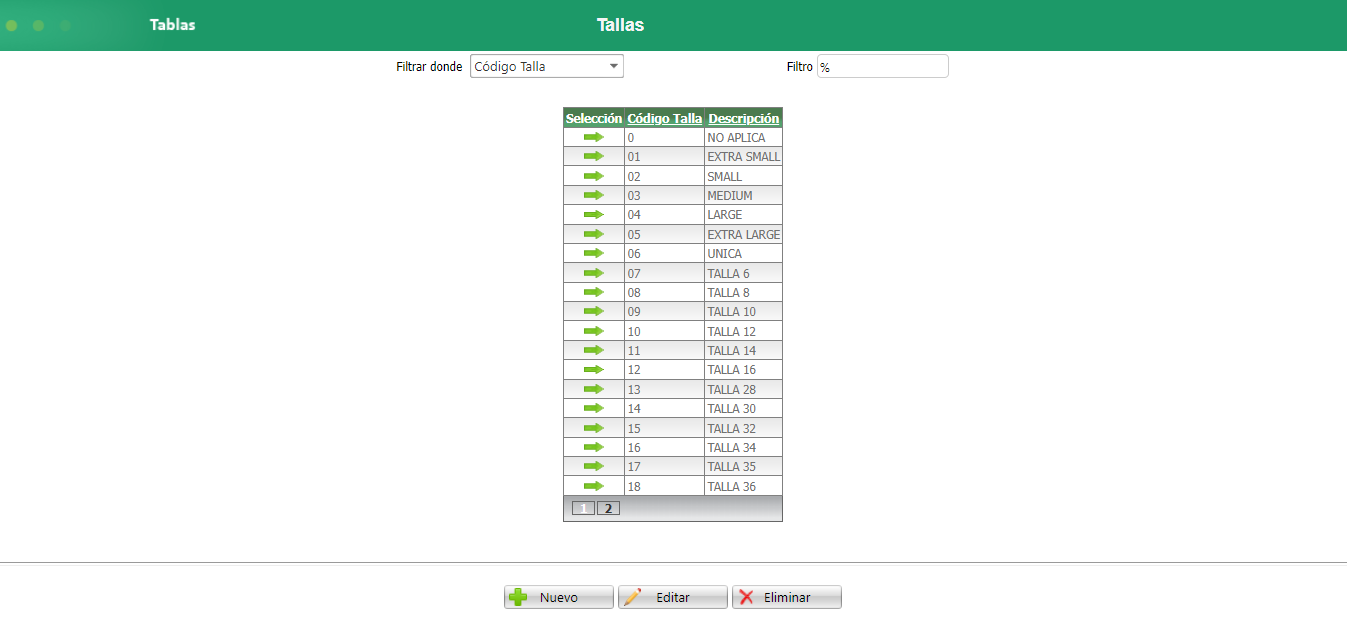Click the Eliminar button
Viewport: 1347px width, 642px height.
coord(787,597)
